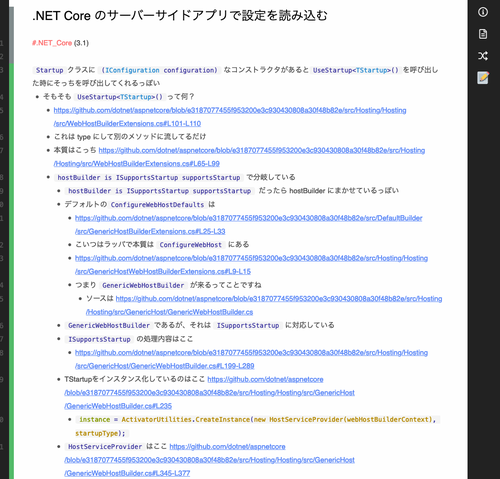Click the 'で分岐している' bullet line
The image size is (500, 479).
coord(175,177)
